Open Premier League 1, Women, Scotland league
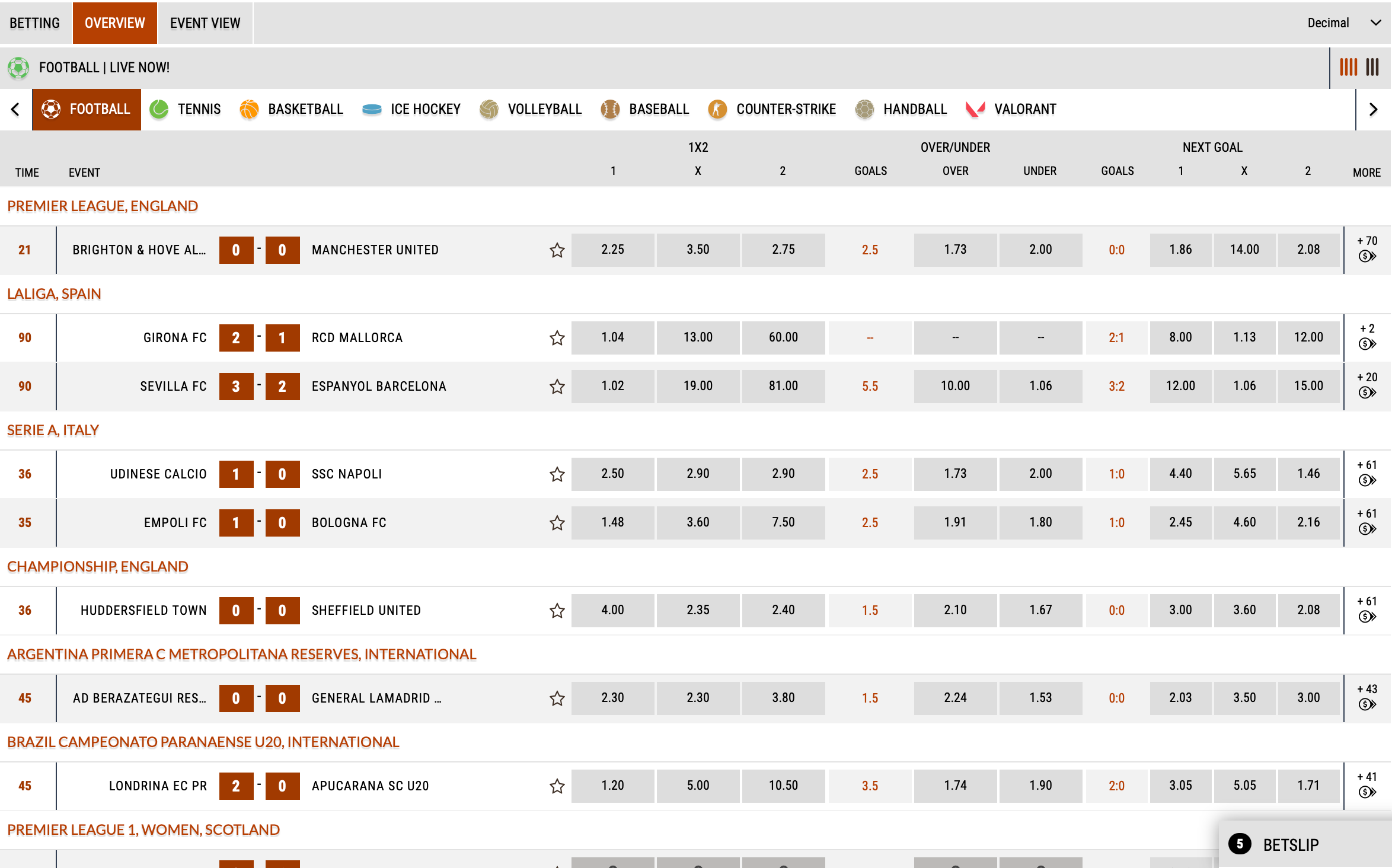The image size is (1392, 868). 143,830
